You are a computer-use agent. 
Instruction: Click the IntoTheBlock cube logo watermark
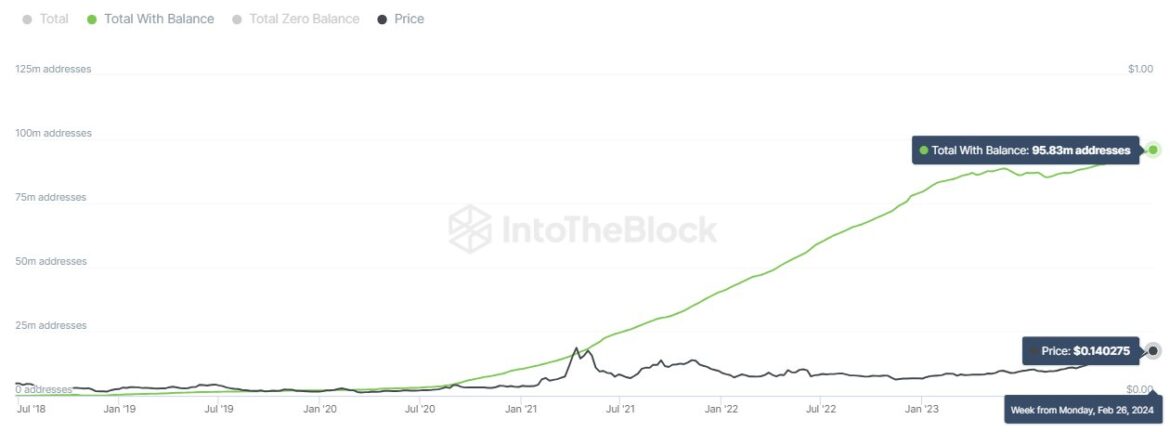click(469, 229)
